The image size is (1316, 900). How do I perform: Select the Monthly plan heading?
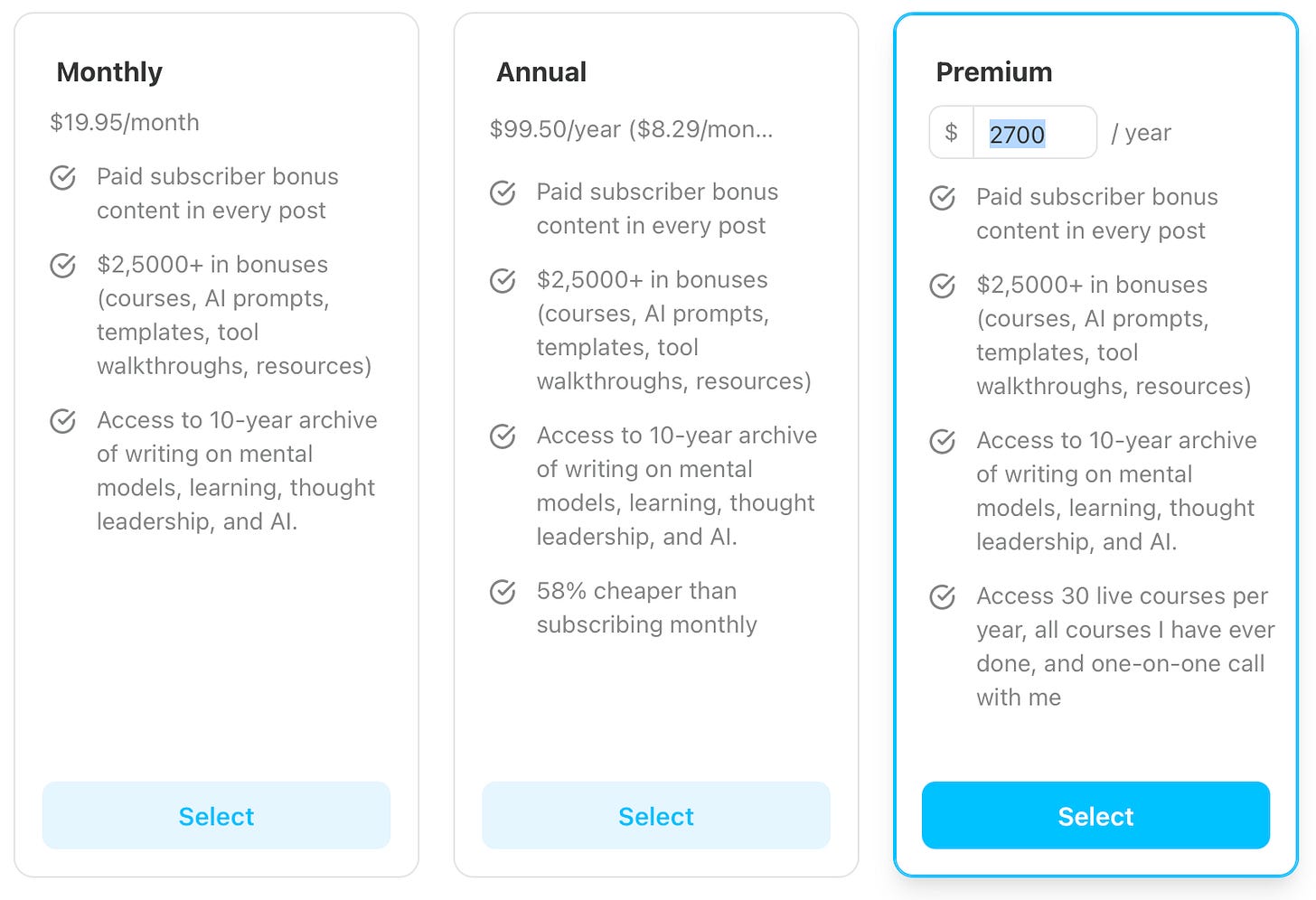[109, 72]
